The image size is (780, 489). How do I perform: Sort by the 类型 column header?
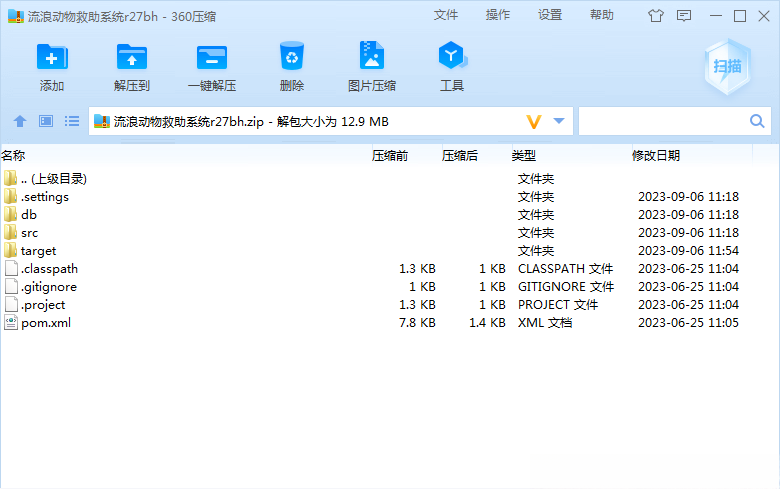524,156
